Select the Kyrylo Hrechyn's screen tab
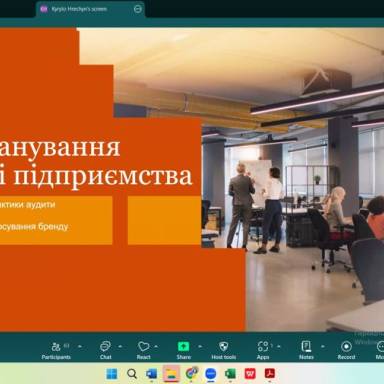The width and height of the screenshot is (384, 384). [90, 9]
